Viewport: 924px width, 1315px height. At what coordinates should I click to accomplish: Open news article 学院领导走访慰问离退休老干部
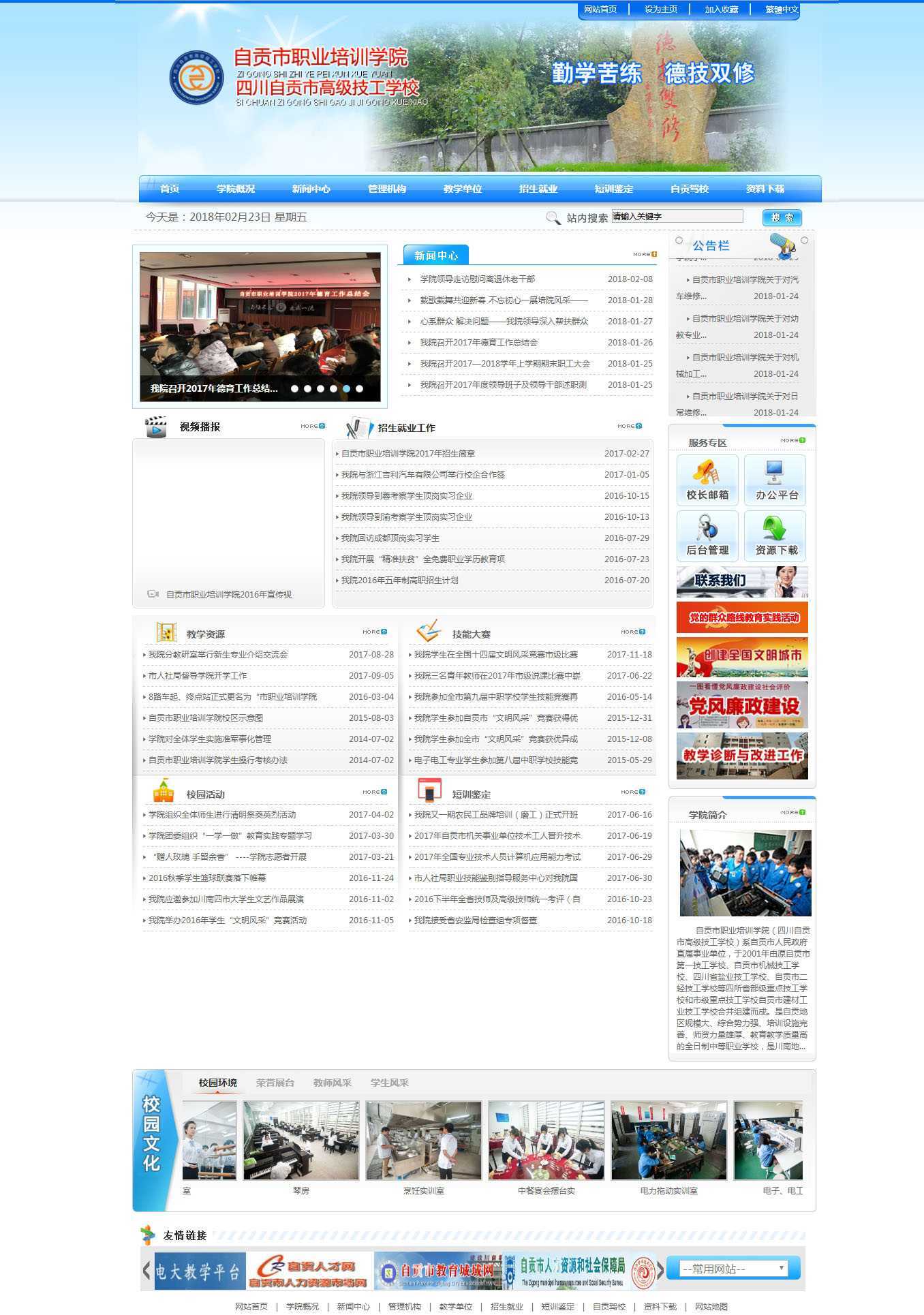tap(477, 279)
